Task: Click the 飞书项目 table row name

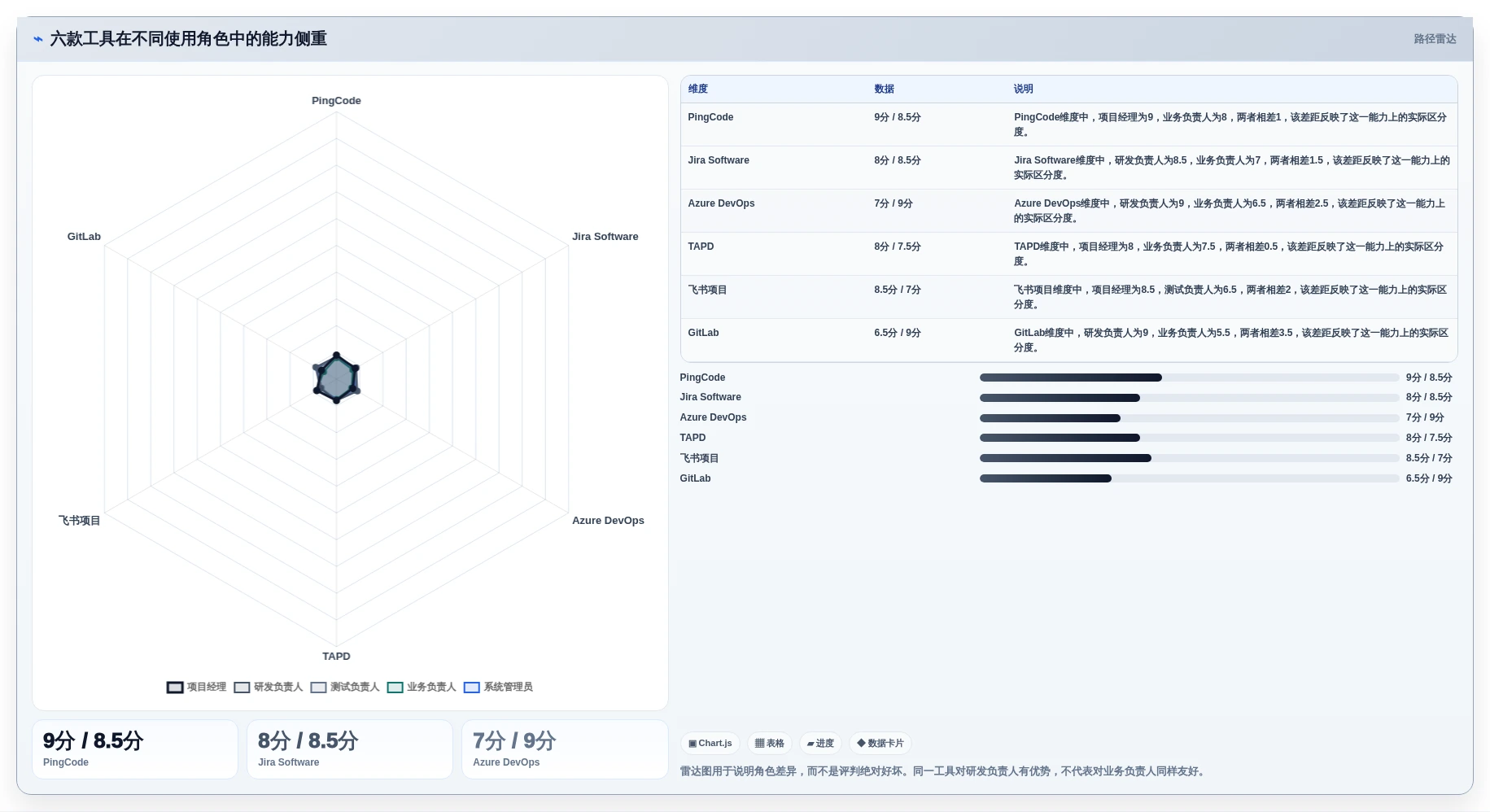Action: tap(707, 290)
